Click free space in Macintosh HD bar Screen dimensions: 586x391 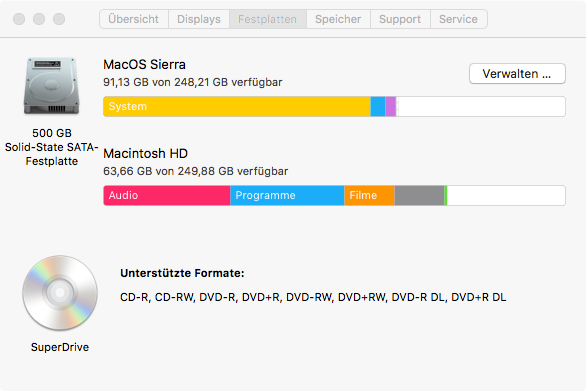coord(506,196)
